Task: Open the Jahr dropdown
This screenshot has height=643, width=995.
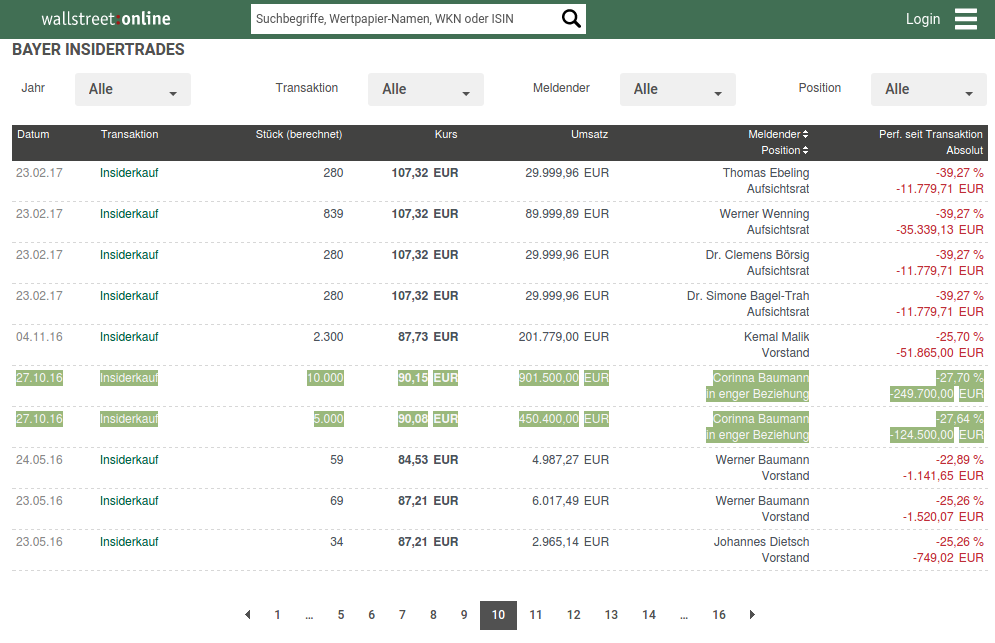Action: pos(133,89)
